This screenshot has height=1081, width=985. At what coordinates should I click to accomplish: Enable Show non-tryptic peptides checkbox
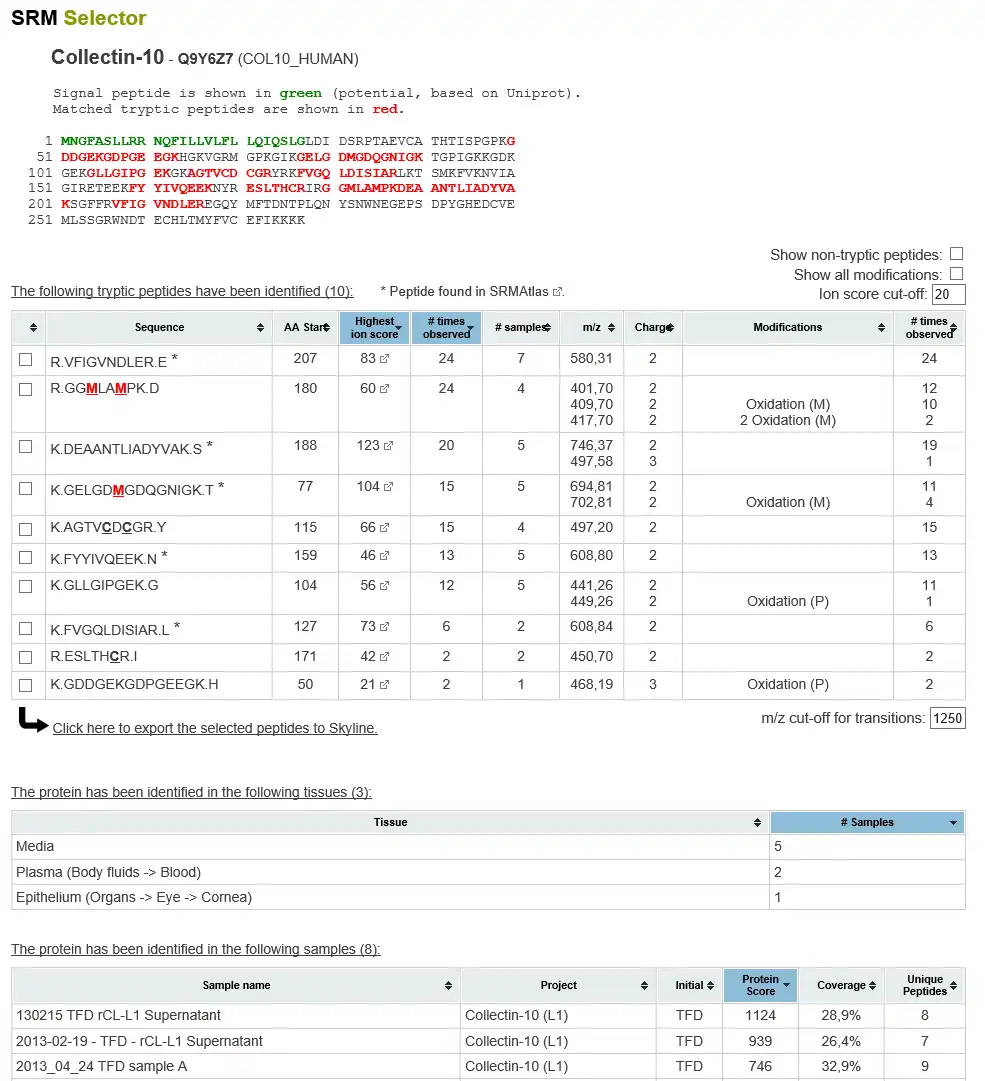pos(957,254)
